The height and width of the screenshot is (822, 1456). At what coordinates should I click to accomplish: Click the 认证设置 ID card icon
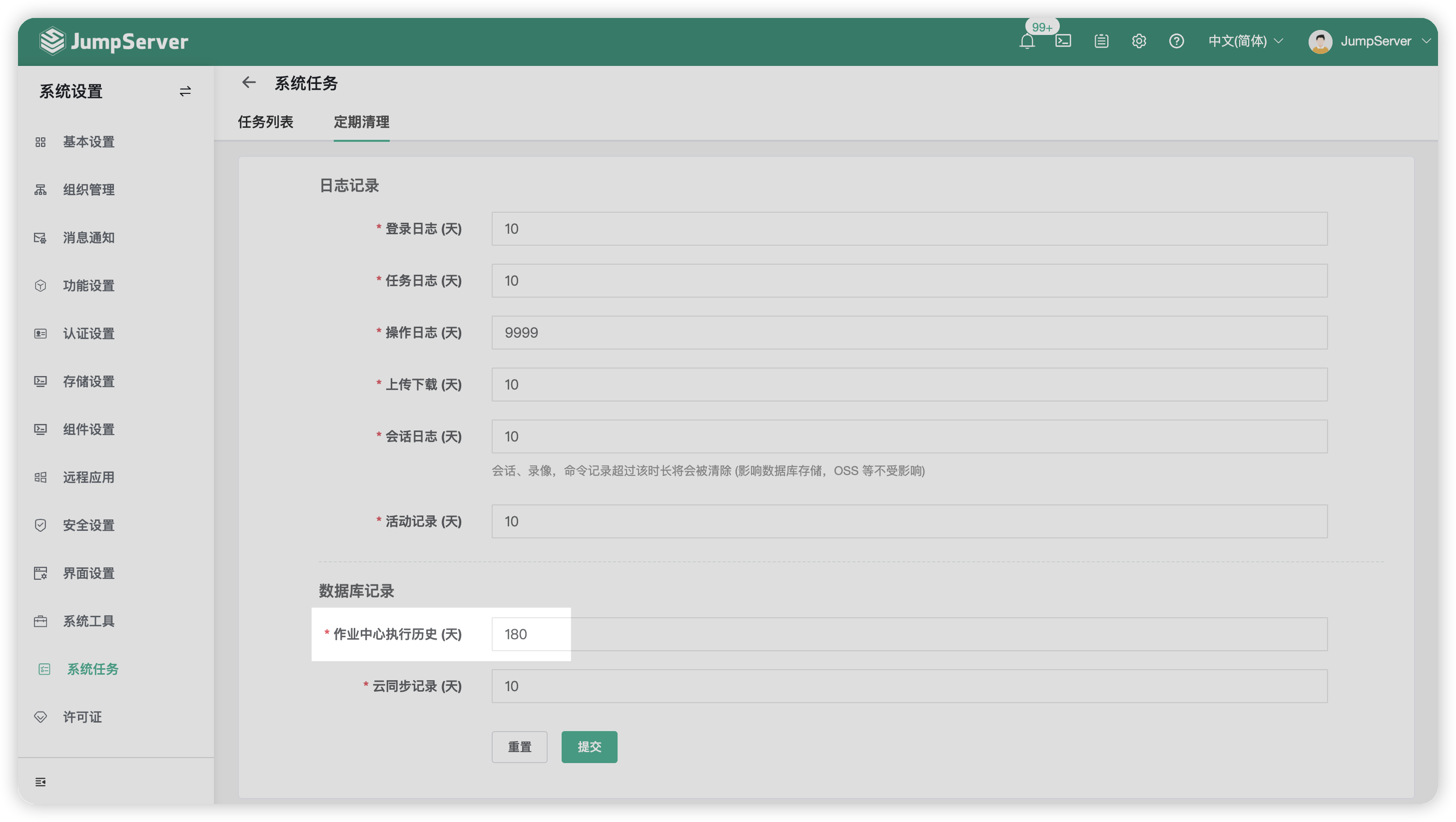click(x=40, y=334)
